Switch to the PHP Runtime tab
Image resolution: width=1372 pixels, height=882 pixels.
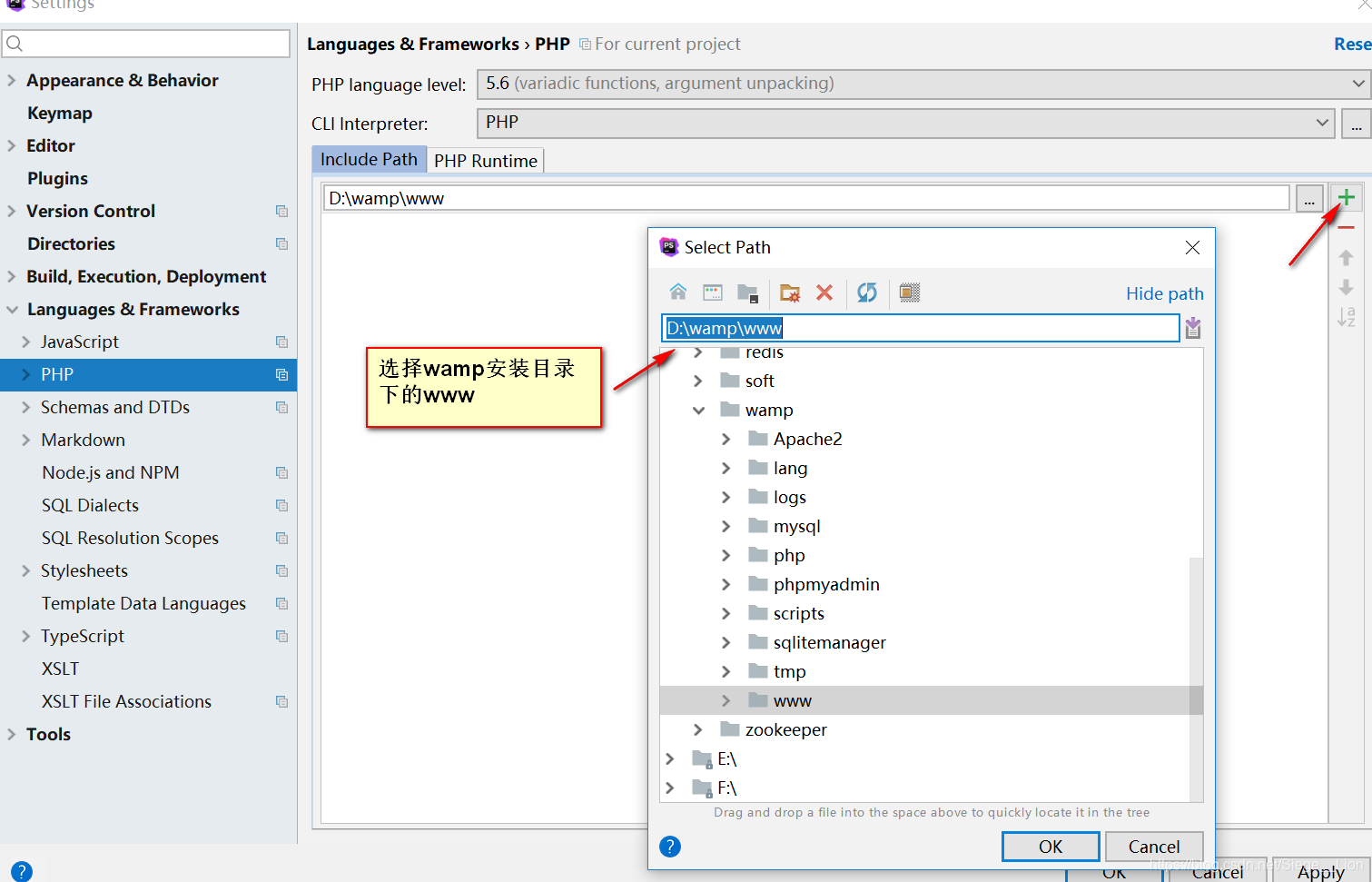point(486,161)
